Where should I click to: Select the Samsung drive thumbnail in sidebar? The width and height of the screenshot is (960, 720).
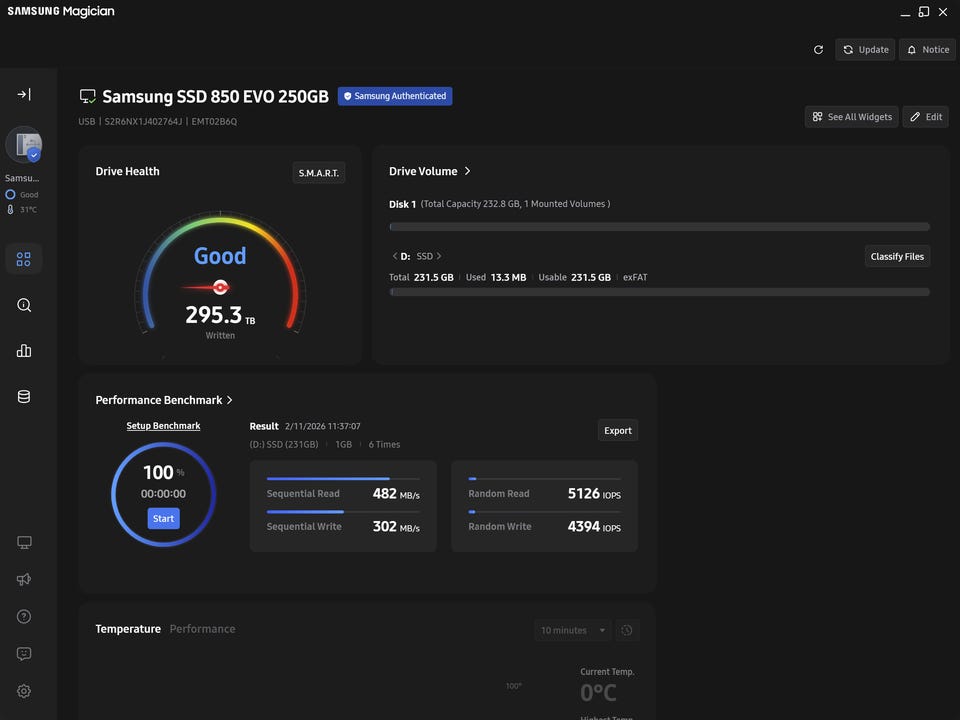[x=24, y=145]
